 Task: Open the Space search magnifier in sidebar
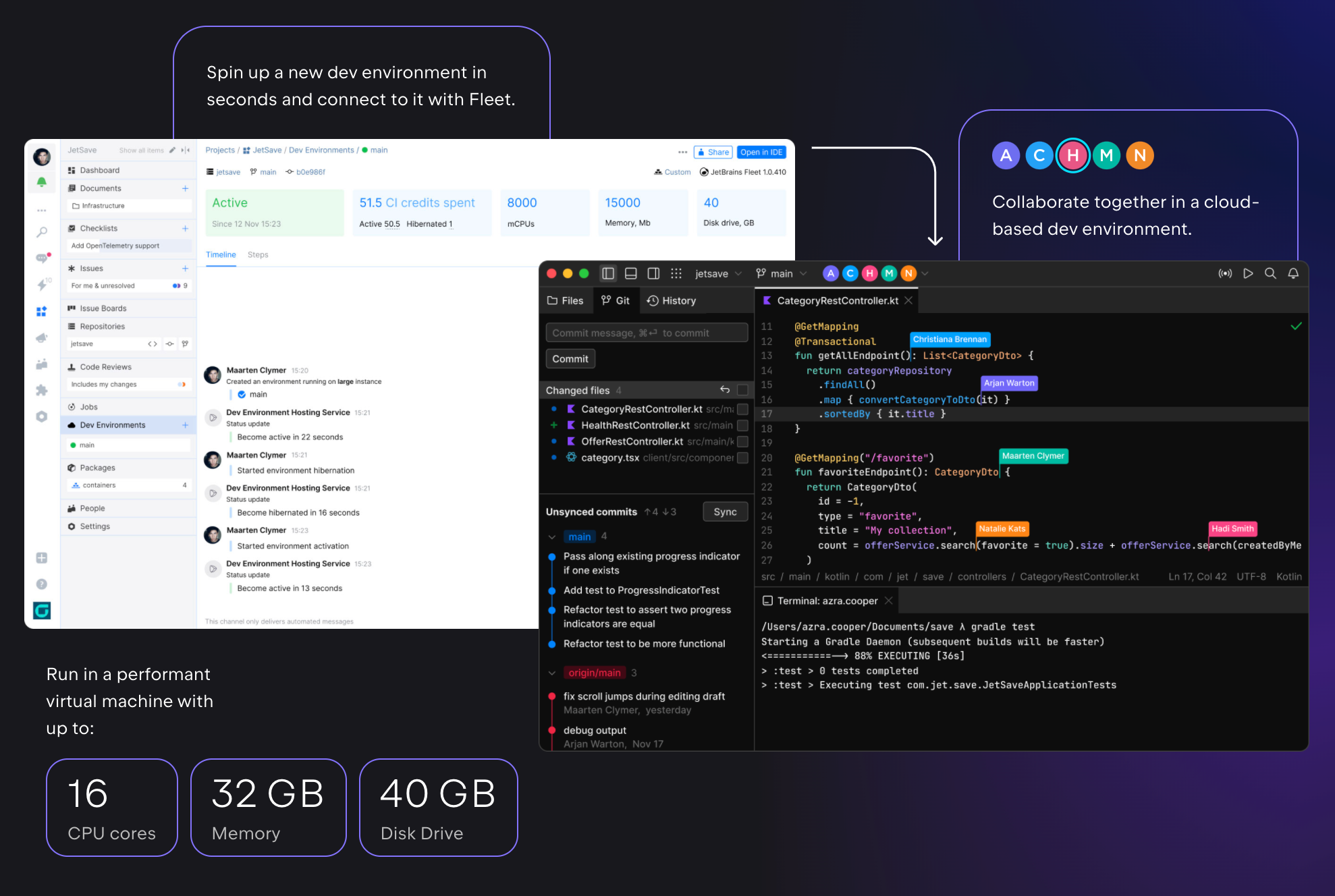click(42, 232)
